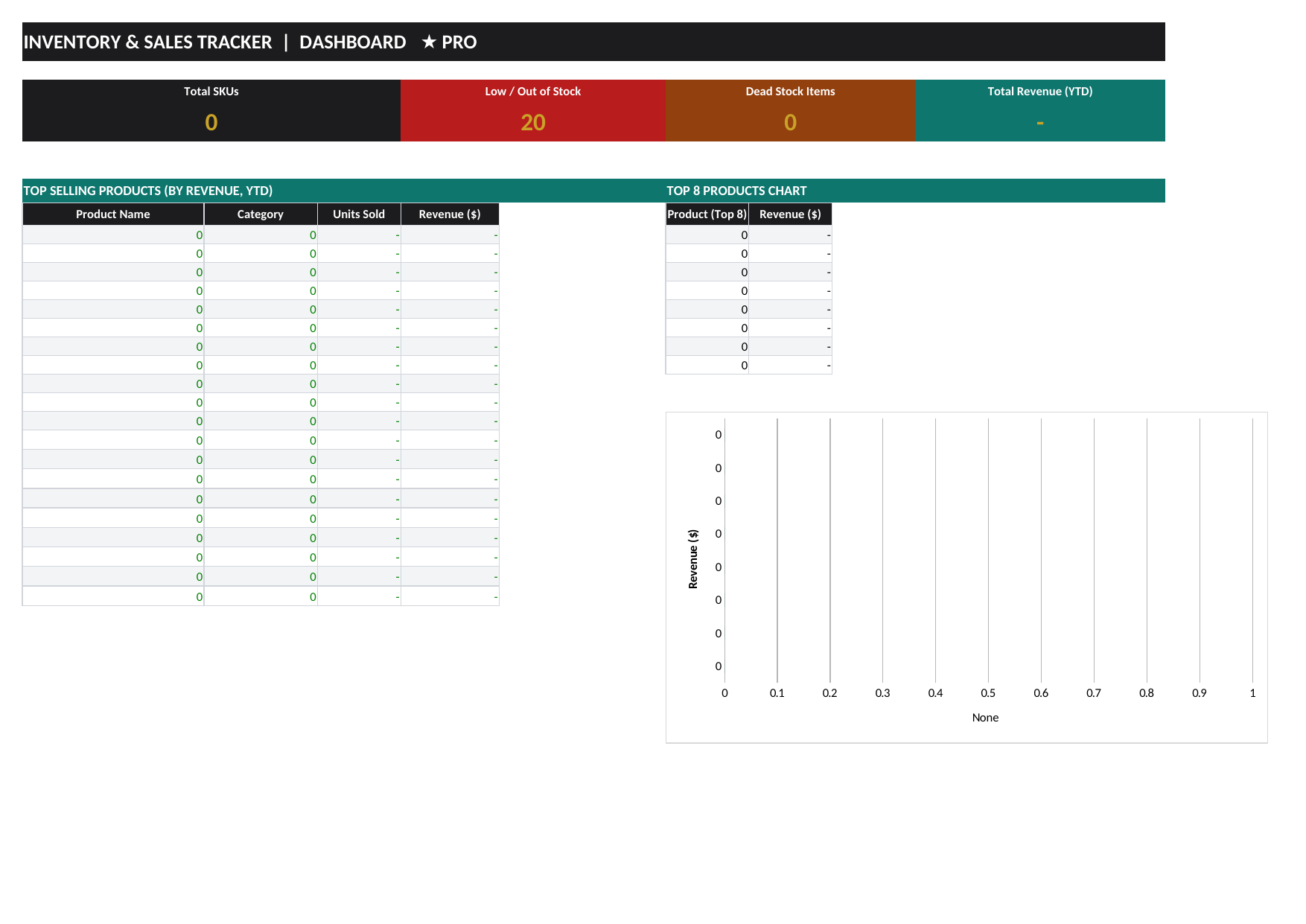Click the 0.9 label on chart x-axis
Image resolution: width=1306 pixels, height=924 pixels.
(x=1200, y=693)
